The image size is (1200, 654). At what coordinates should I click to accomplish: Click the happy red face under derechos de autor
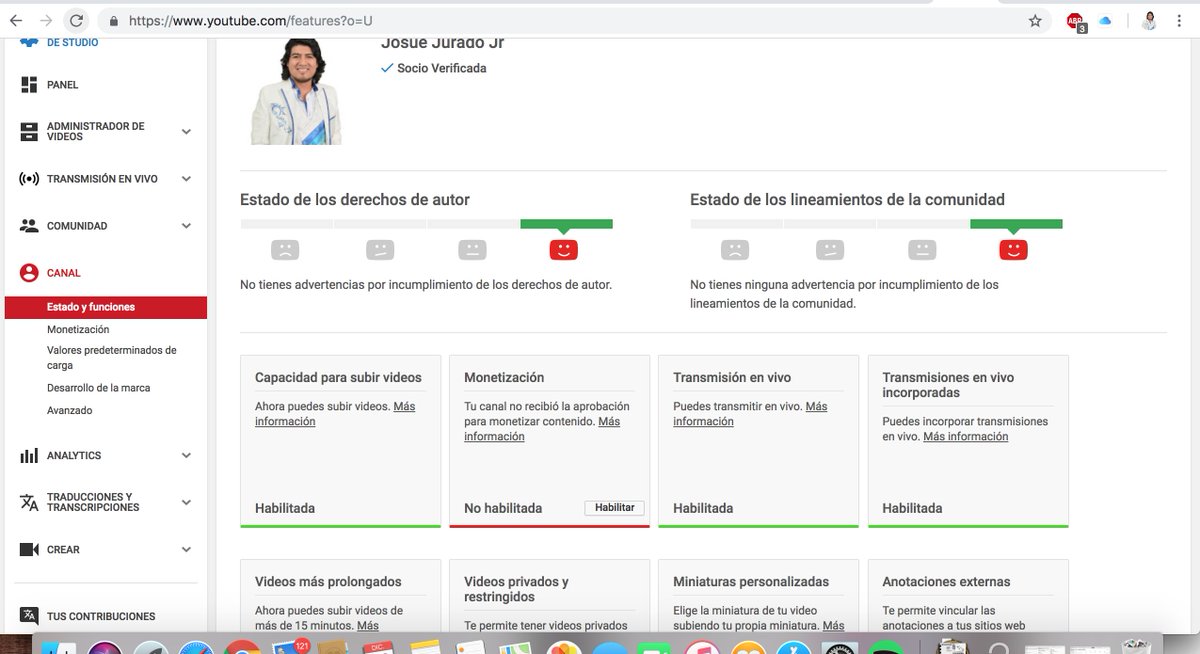pos(564,250)
